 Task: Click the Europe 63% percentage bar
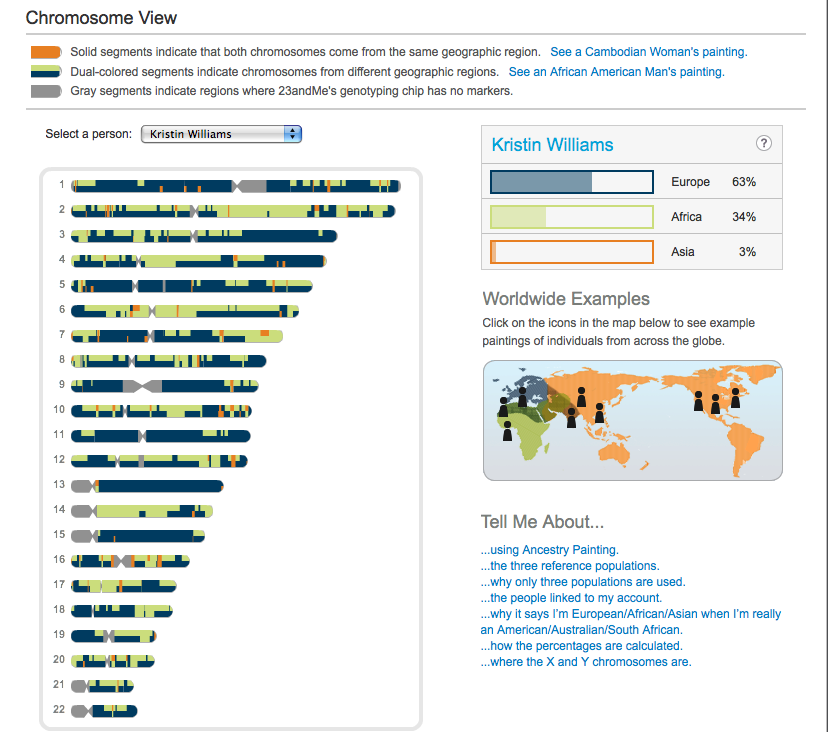(x=571, y=182)
